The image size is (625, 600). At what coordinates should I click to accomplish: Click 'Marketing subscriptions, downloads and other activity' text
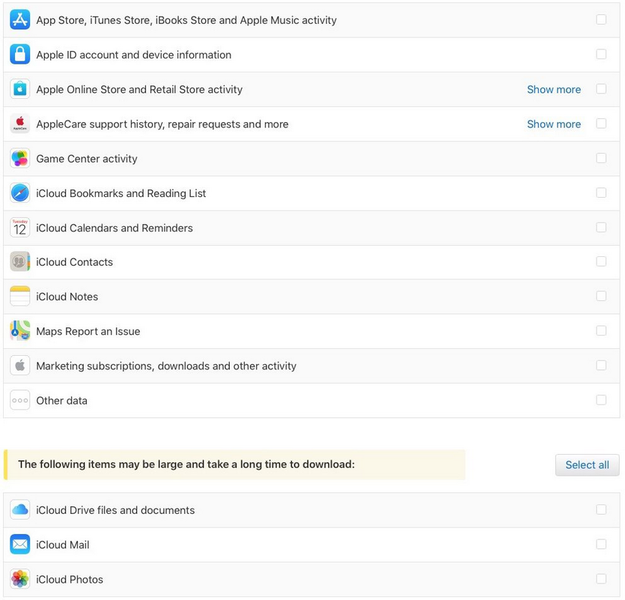pyautogui.click(x=166, y=366)
